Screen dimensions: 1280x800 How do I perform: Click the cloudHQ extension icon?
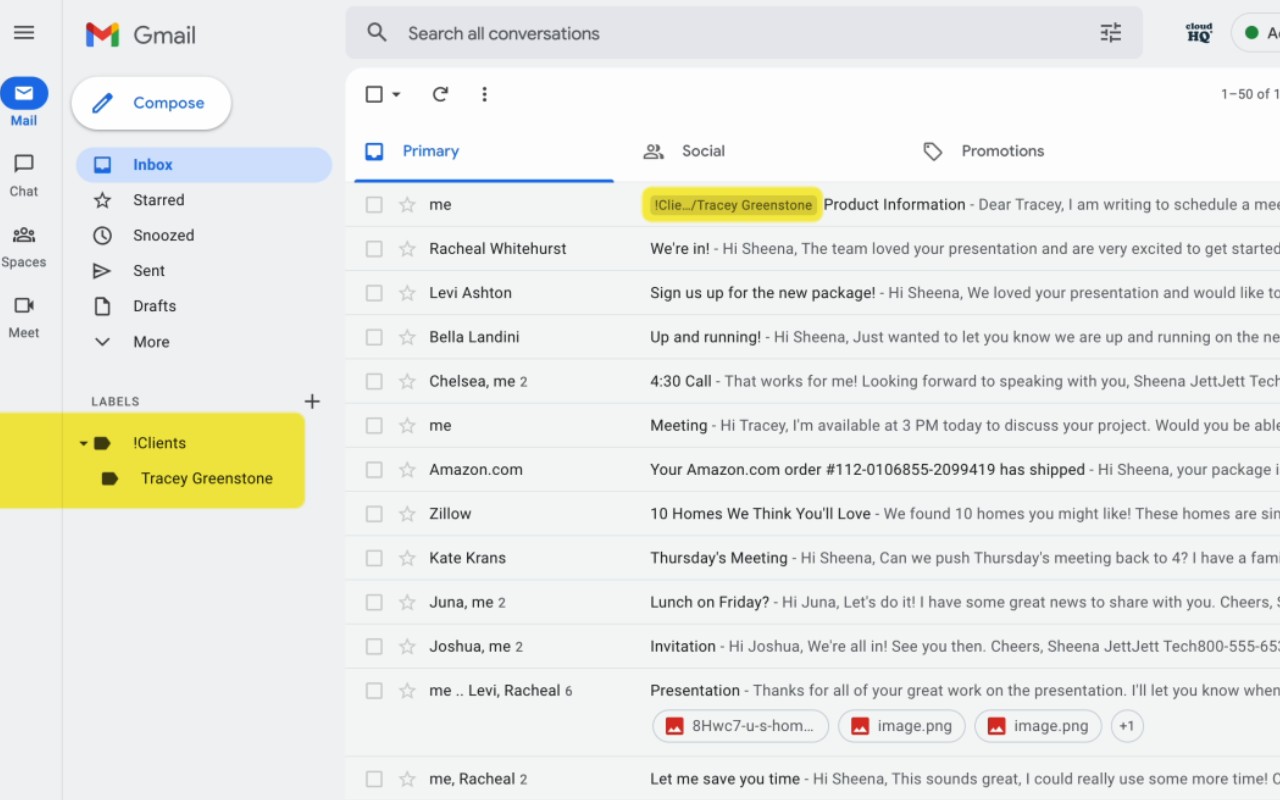[x=1199, y=33]
